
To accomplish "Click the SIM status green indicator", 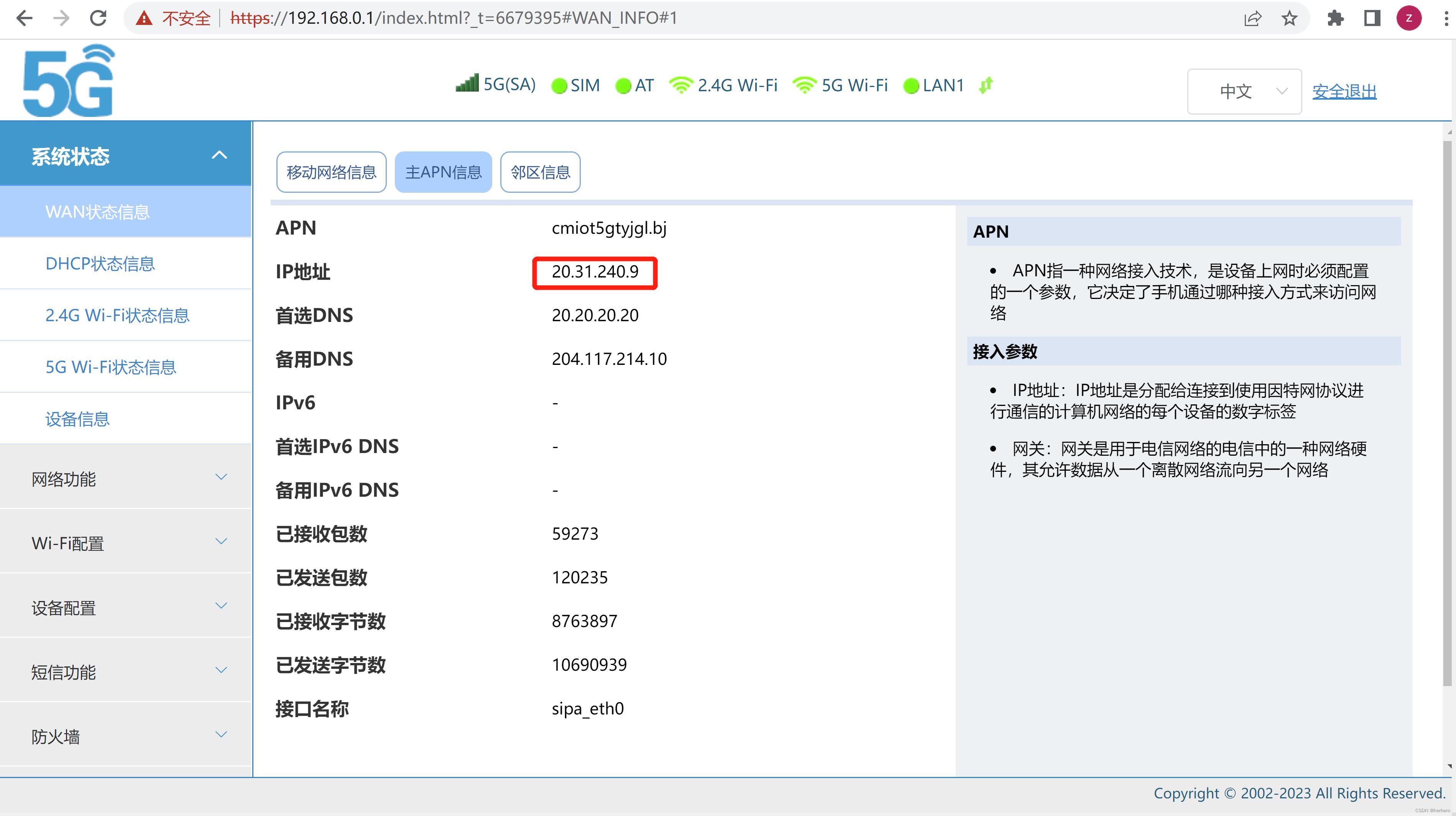I will [559, 86].
